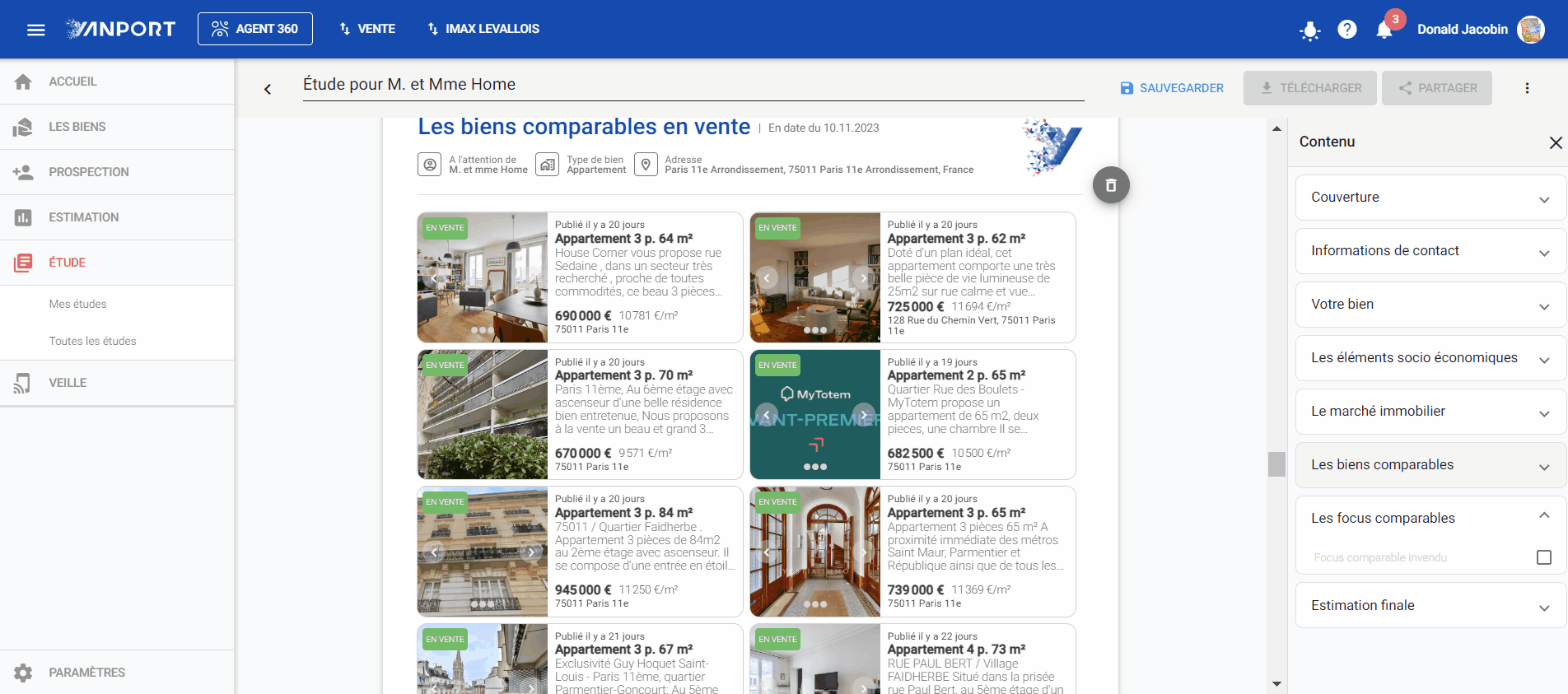
Task: Click the Accueil home icon
Action: 23,82
